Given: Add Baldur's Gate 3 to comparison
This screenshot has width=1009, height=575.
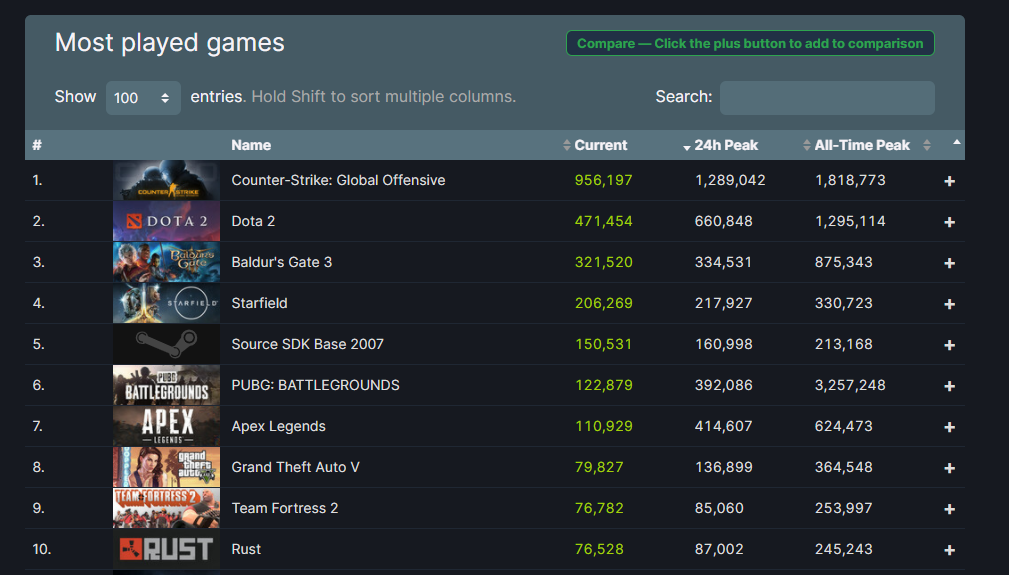Looking at the screenshot, I should 949,263.
